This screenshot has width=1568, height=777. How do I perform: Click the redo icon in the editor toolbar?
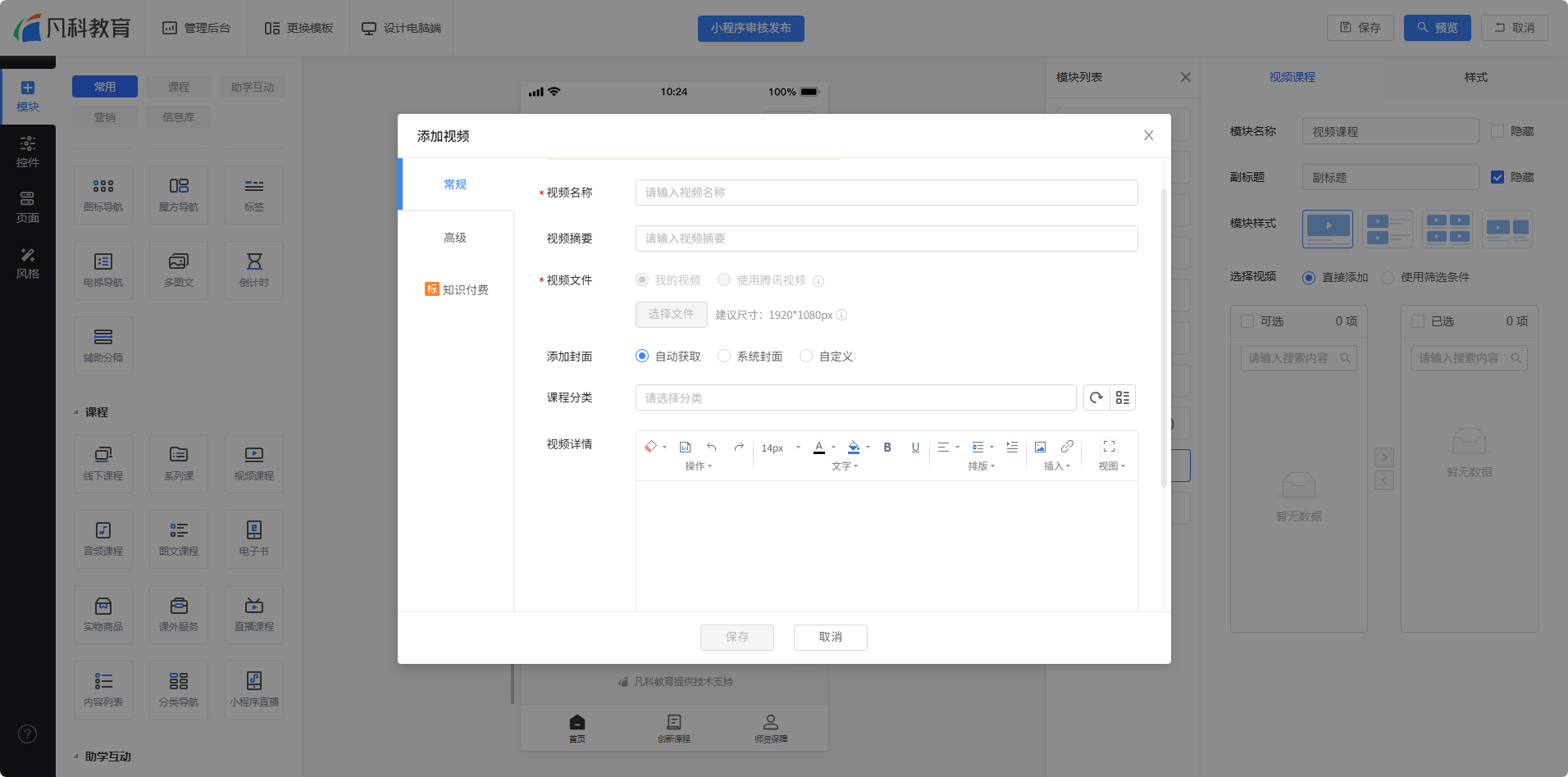click(x=739, y=447)
